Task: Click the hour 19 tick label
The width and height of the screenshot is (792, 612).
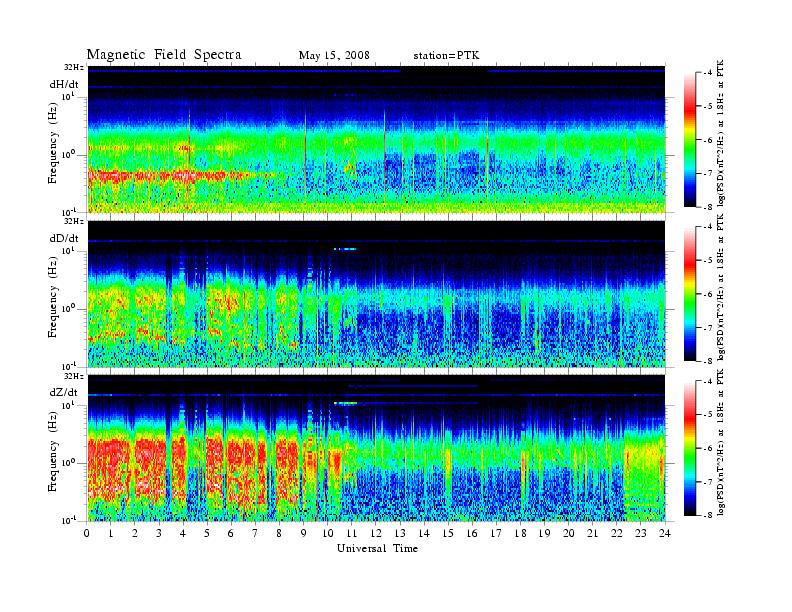Action: click(x=544, y=533)
